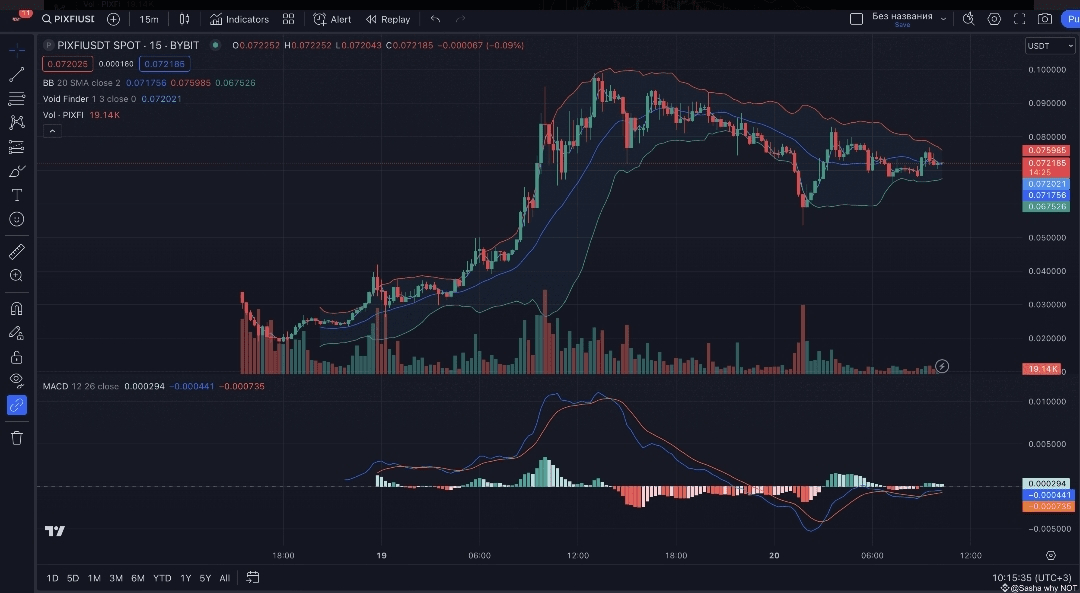Open the candlestick chart type menu
This screenshot has height=593, width=1080.
click(185, 19)
